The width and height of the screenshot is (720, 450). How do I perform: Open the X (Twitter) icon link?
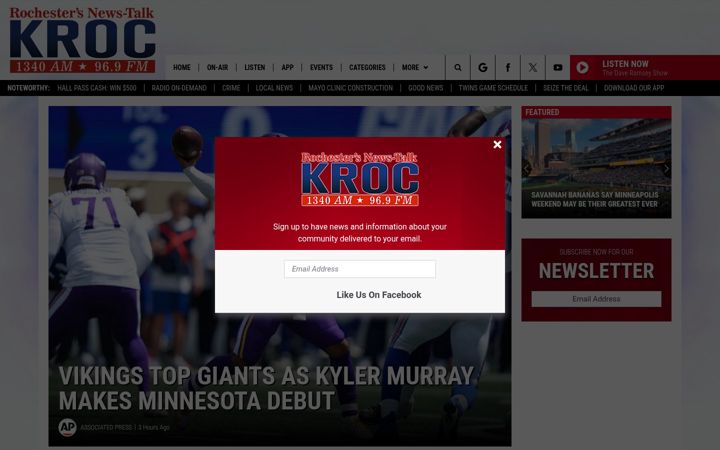[x=533, y=68]
